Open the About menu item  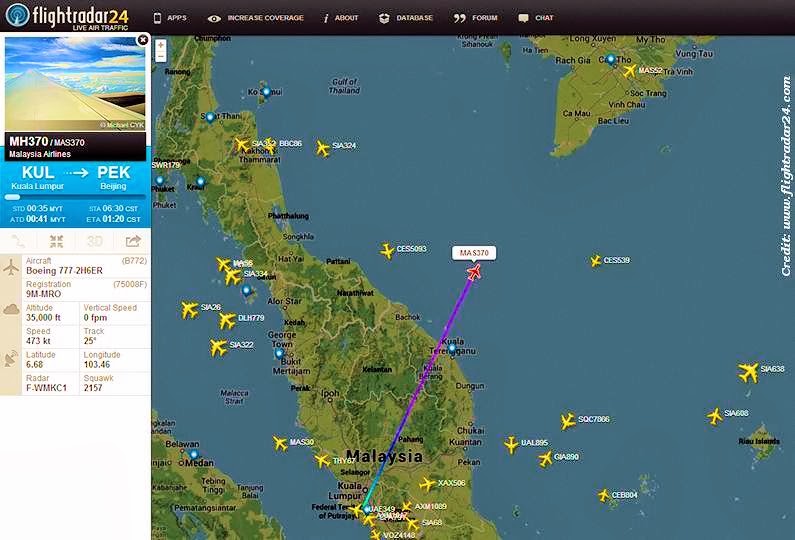(x=341, y=18)
